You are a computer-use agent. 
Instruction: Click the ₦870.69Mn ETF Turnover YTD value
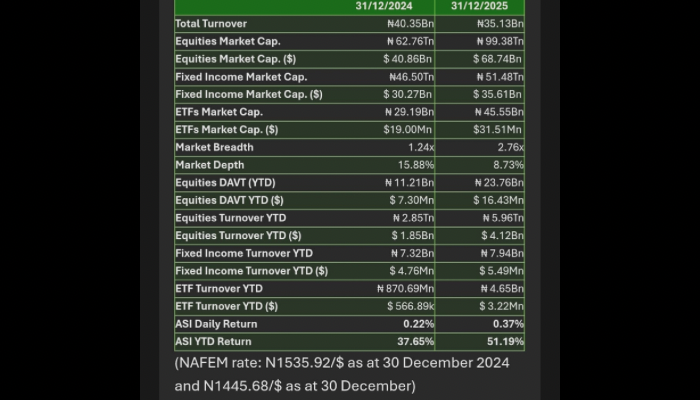(403, 288)
